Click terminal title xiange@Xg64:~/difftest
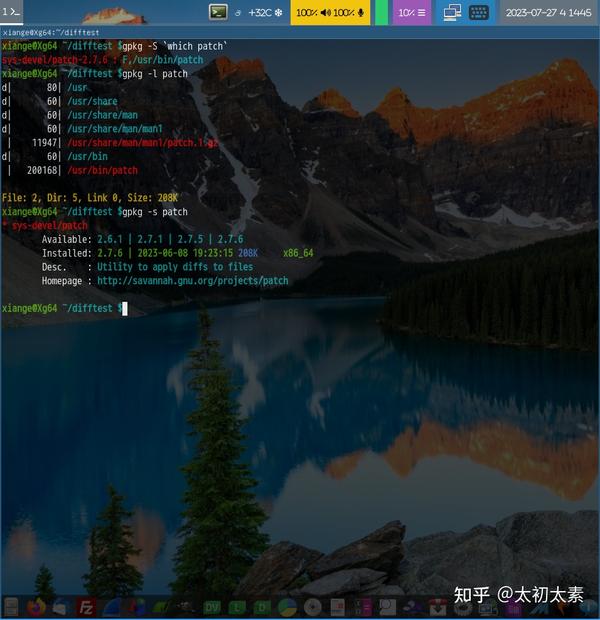 [x=51, y=32]
